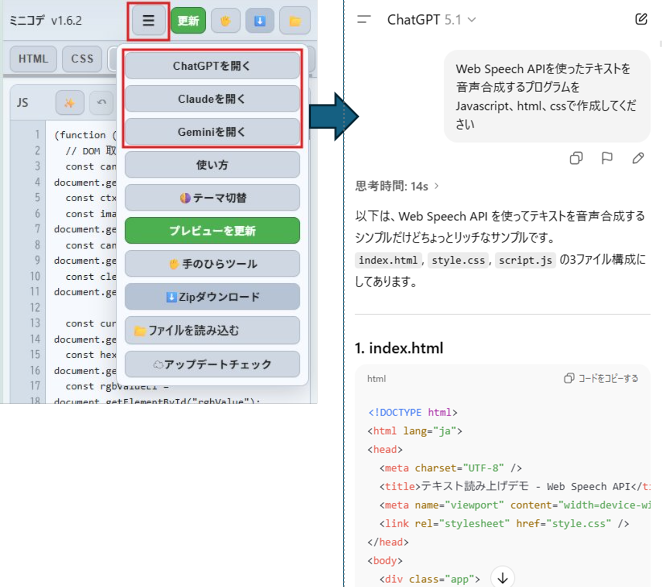This screenshot has height=587, width=662.
Task: Choose Geminiを開く in the menu
Action: [x=212, y=132]
